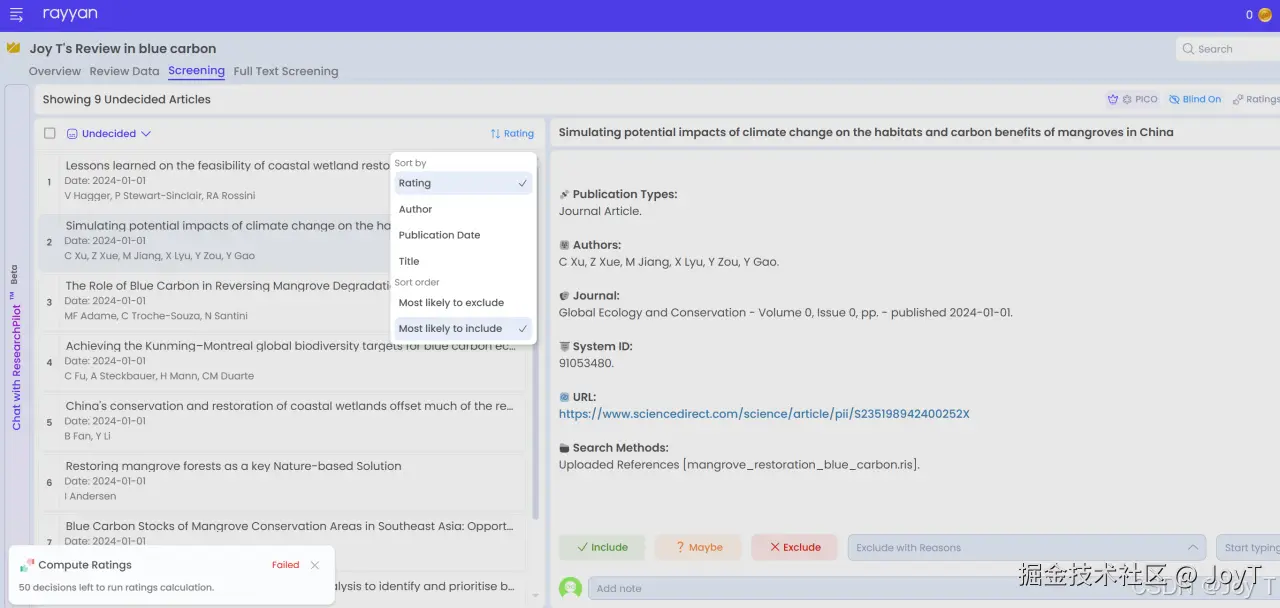Click the PICO highlights button

pos(1132,99)
